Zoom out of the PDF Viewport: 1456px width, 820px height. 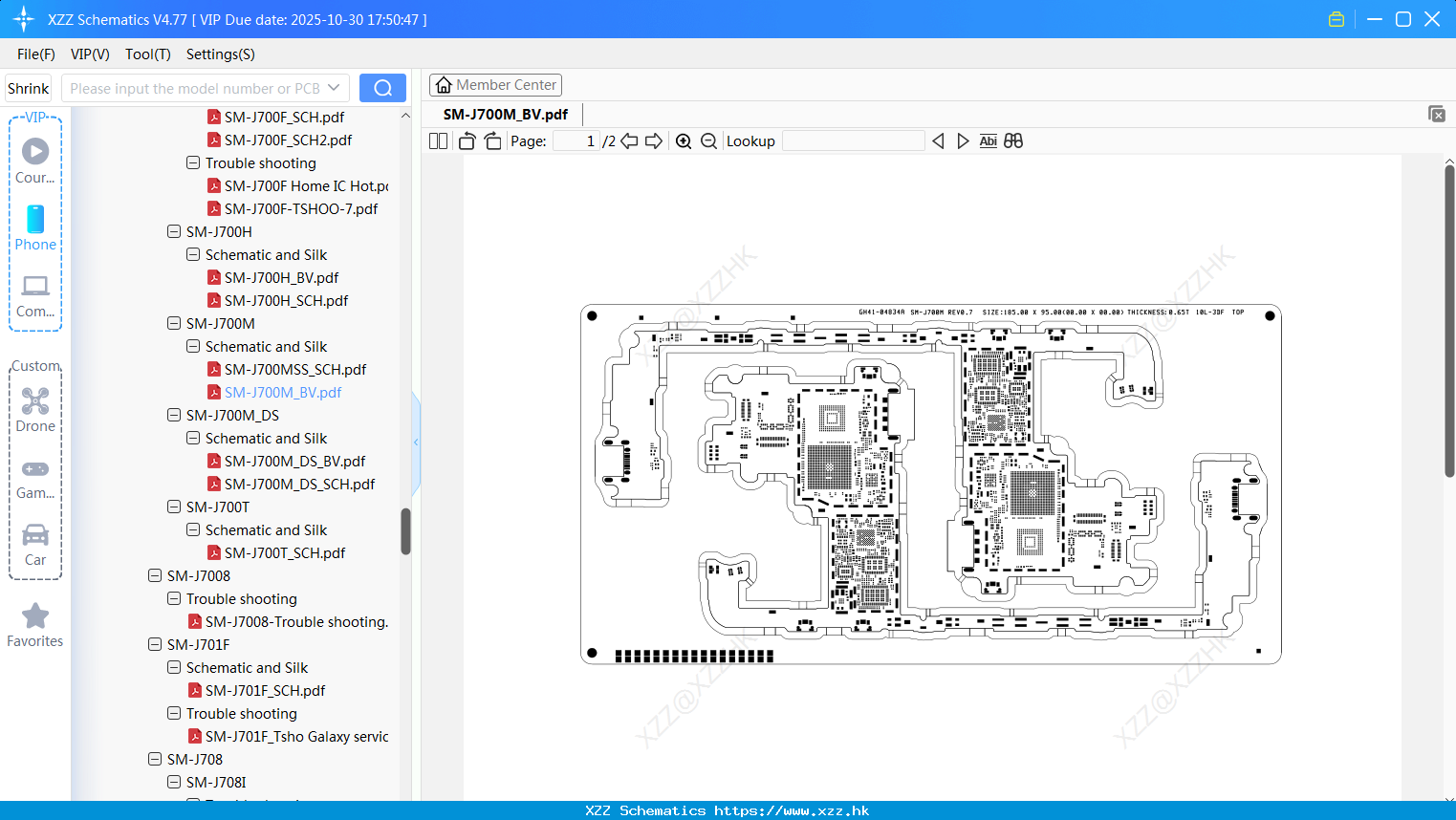click(708, 140)
